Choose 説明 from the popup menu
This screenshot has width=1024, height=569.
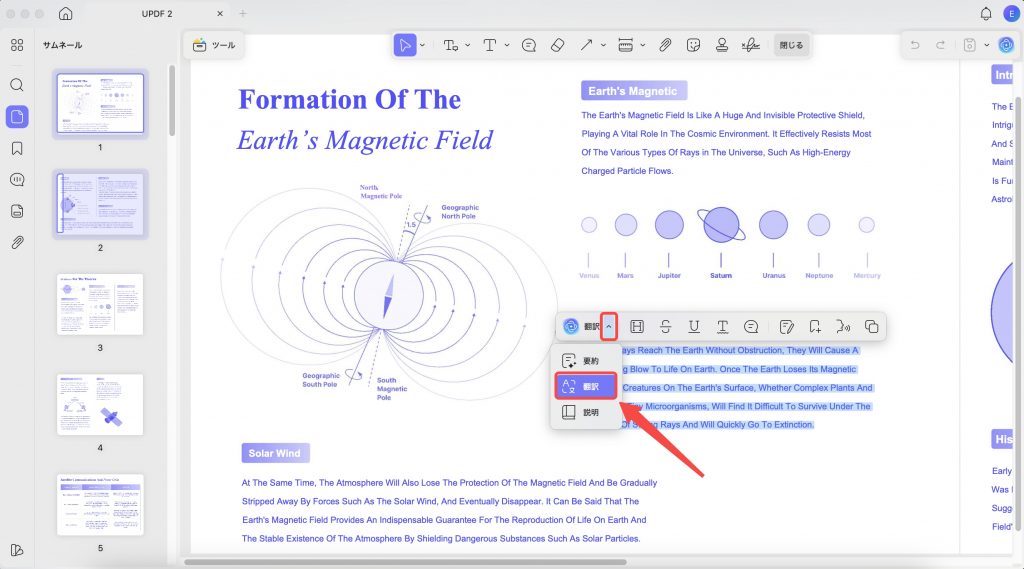585,412
